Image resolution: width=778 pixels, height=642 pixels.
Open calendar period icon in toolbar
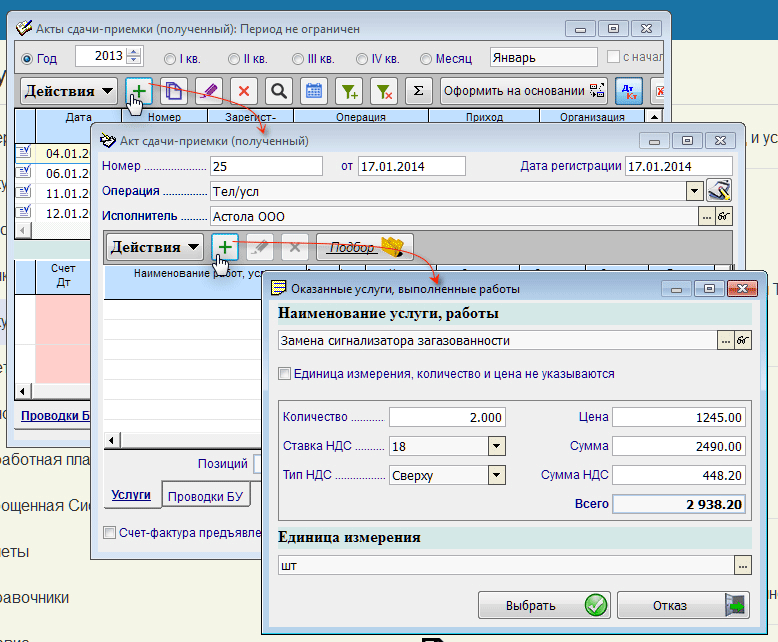tap(314, 91)
